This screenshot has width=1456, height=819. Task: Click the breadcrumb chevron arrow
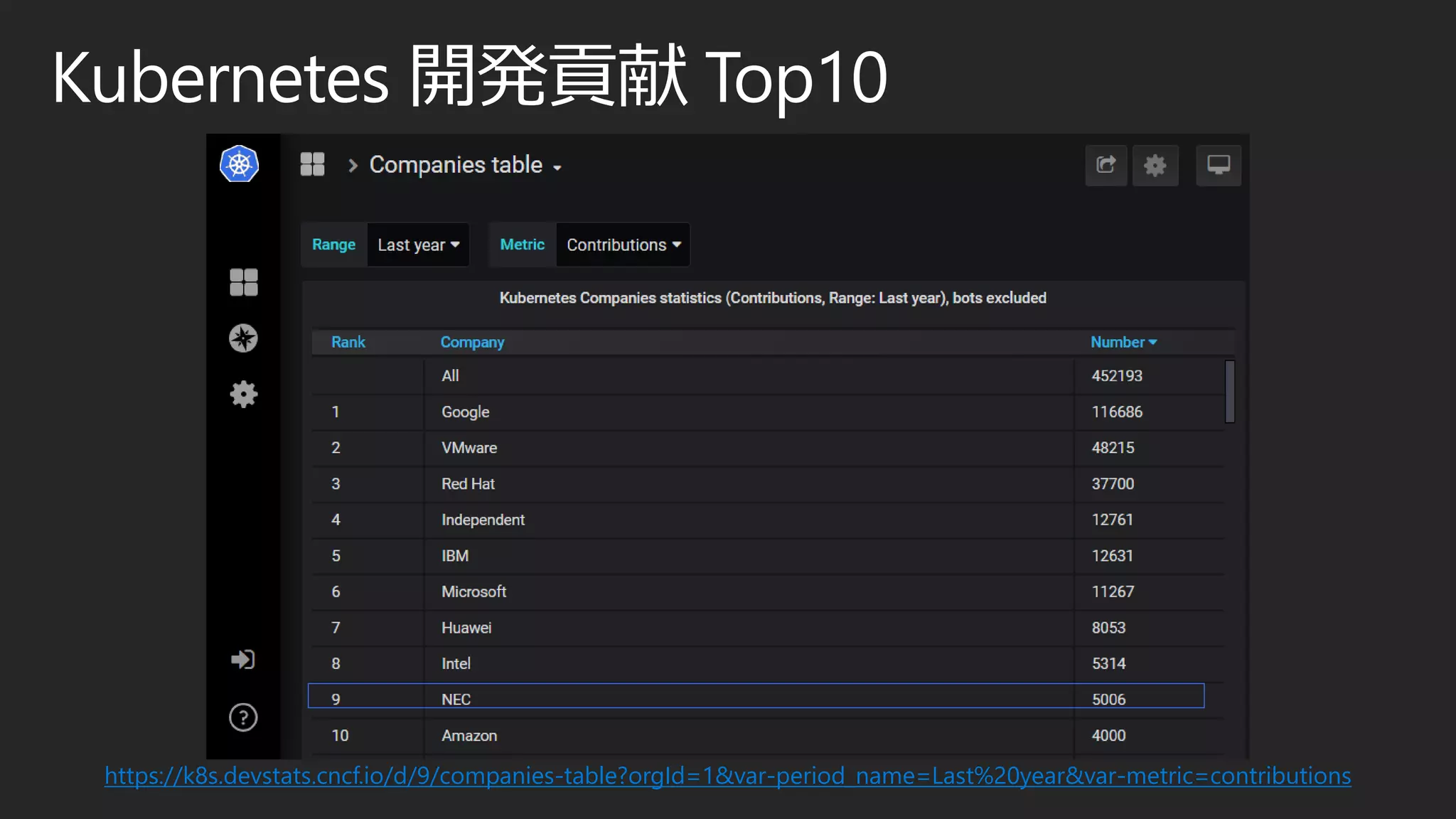click(x=353, y=166)
